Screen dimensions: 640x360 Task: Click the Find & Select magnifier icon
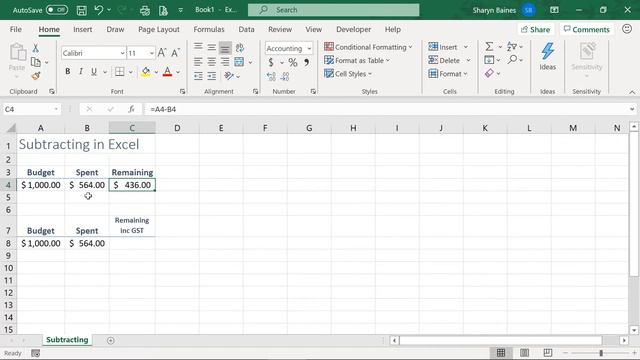[x=512, y=60]
